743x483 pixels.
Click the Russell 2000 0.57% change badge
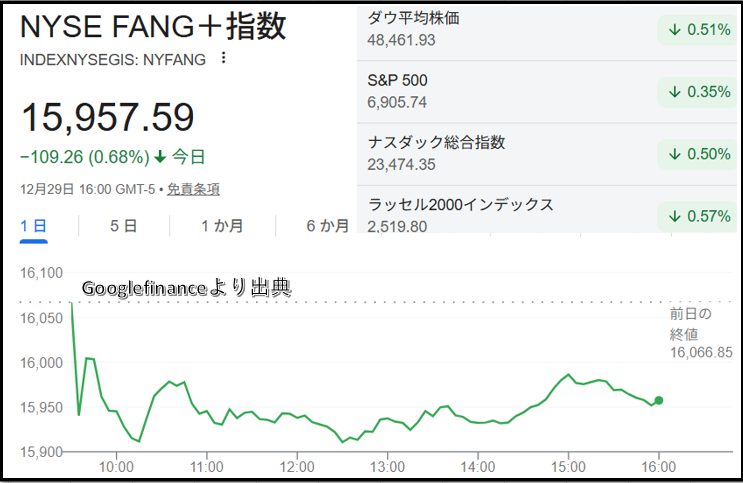(x=695, y=215)
